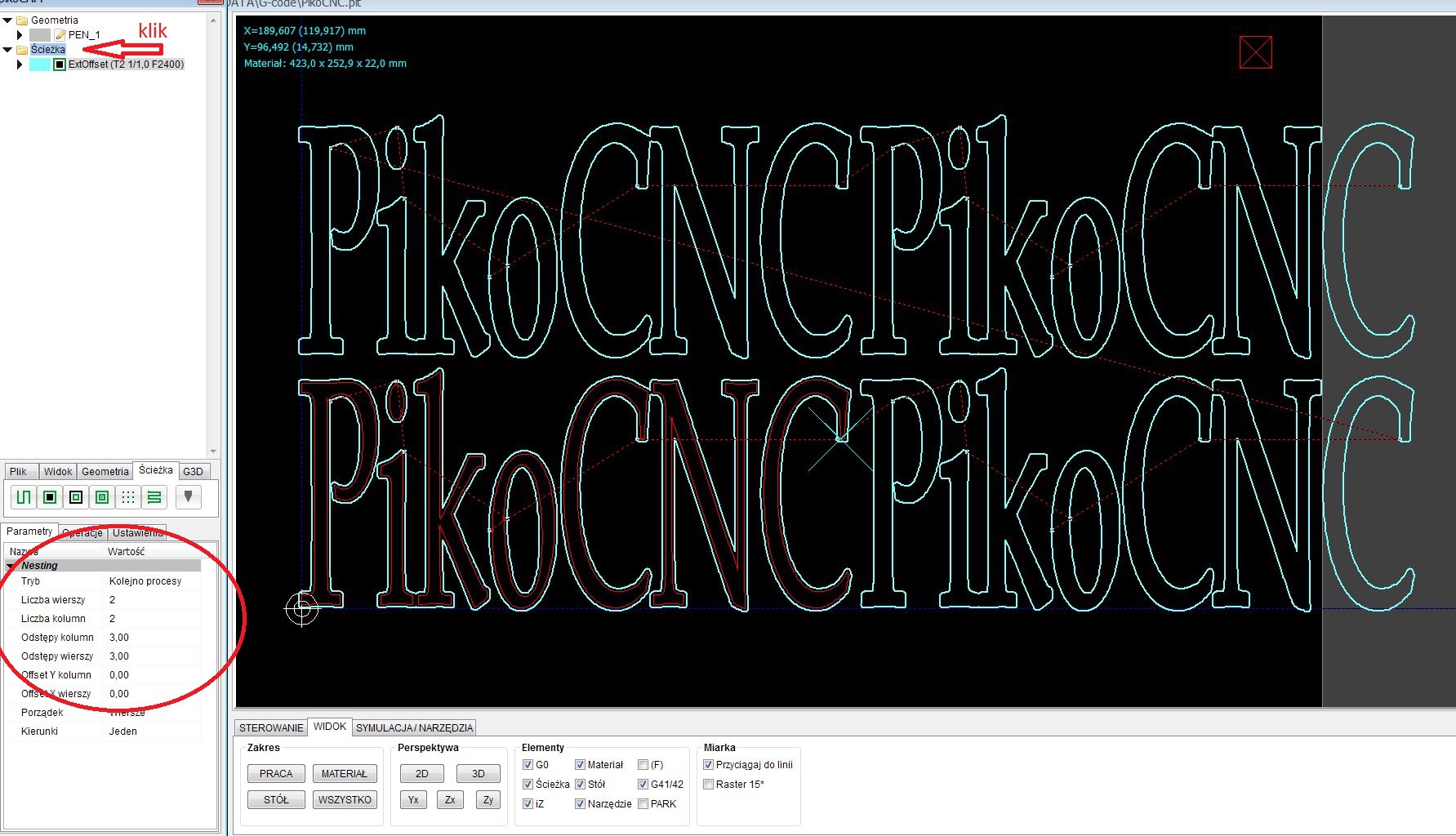This screenshot has height=836, width=1456.
Task: Edit the Odstępy kolumn value 3,00
Action: click(x=153, y=638)
